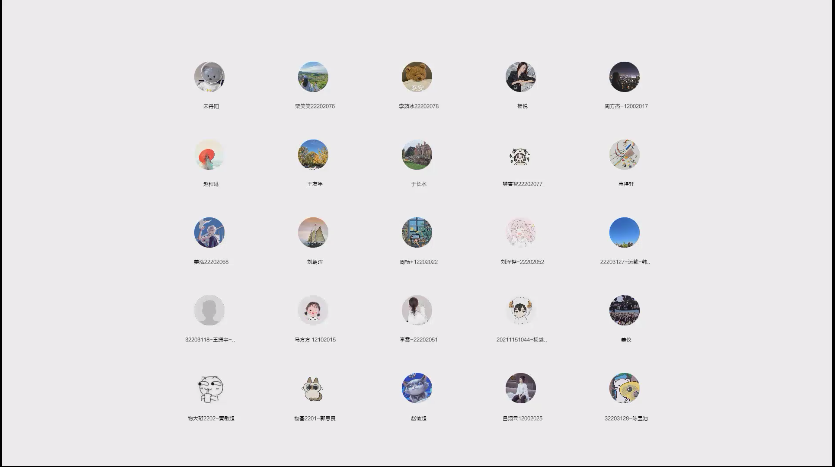Click the abstract geometric art avatar
835x467 pixels.
(x=625, y=155)
